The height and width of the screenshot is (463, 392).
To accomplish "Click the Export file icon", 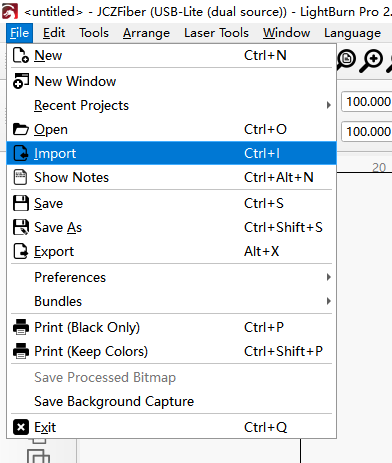I will point(21,251).
